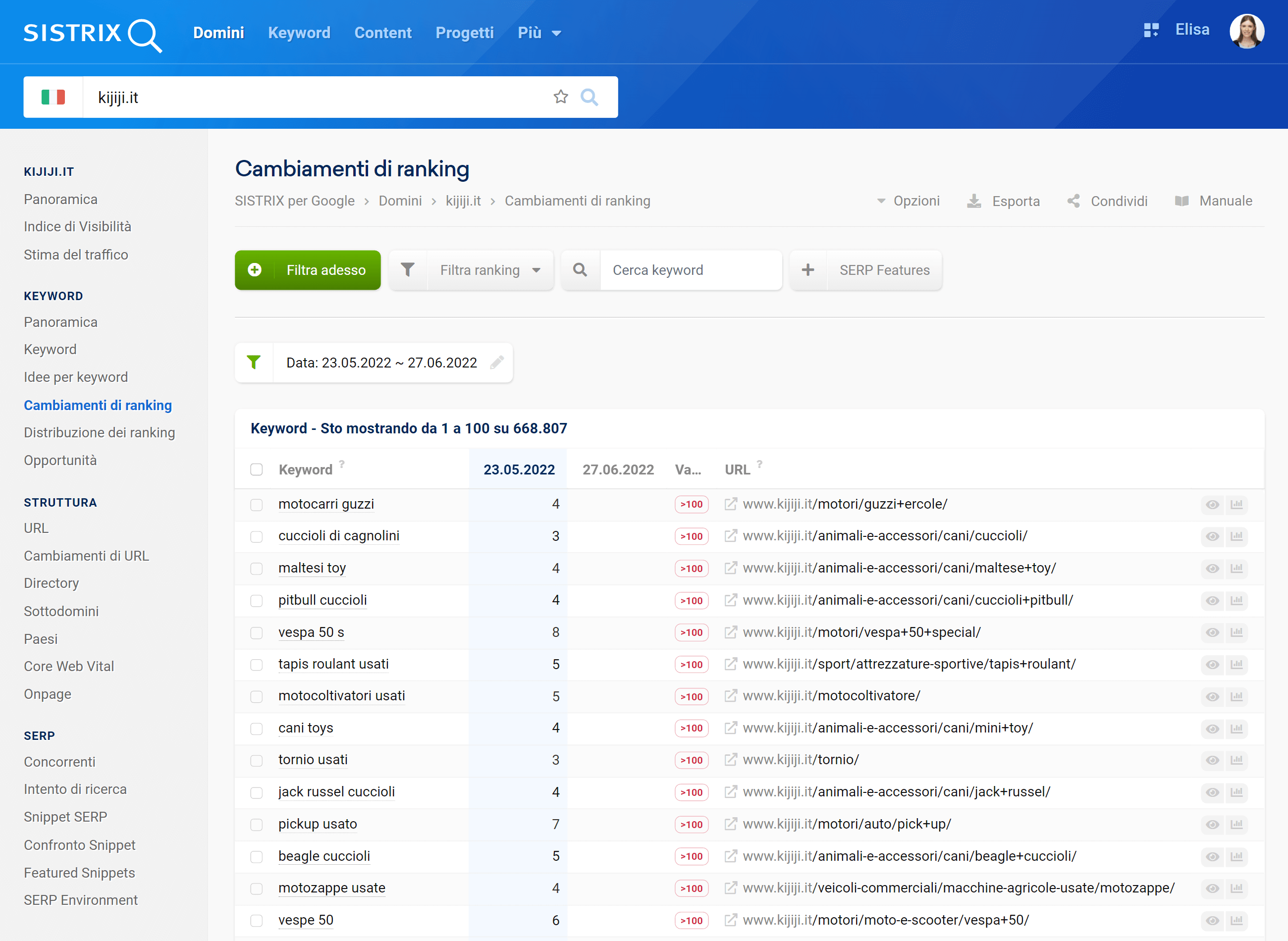1288x941 pixels.
Task: Click the plus icon beside SERP Features
Action: click(808, 270)
